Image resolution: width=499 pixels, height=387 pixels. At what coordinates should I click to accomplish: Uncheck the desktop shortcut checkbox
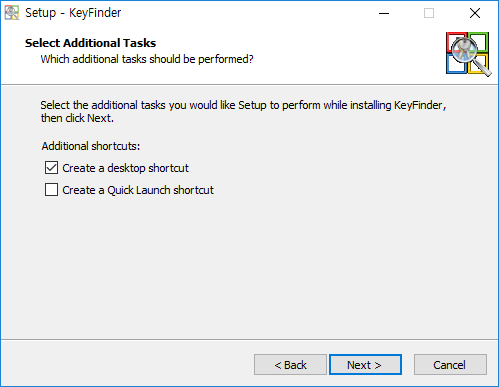[51, 168]
